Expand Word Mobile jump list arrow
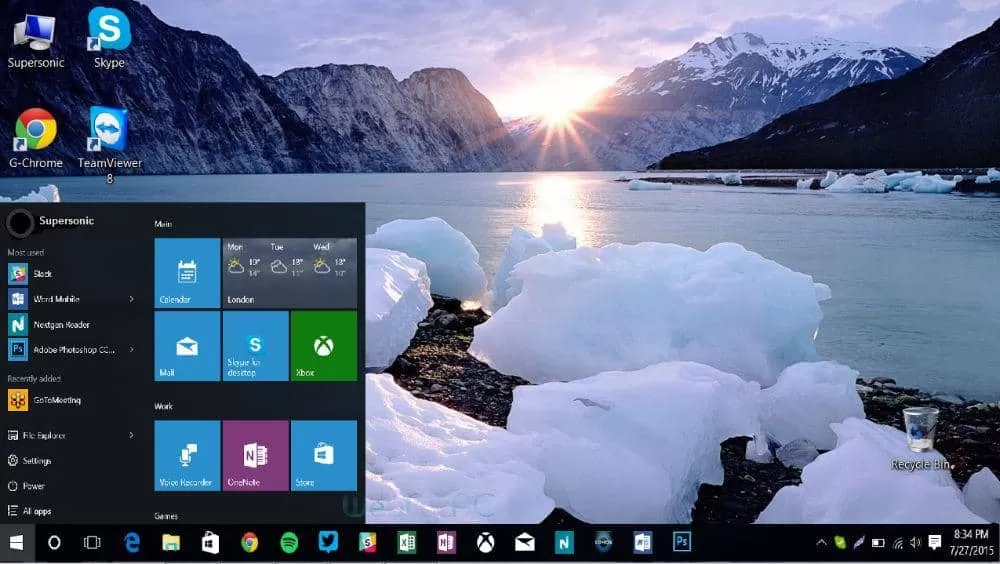 pyautogui.click(x=131, y=299)
